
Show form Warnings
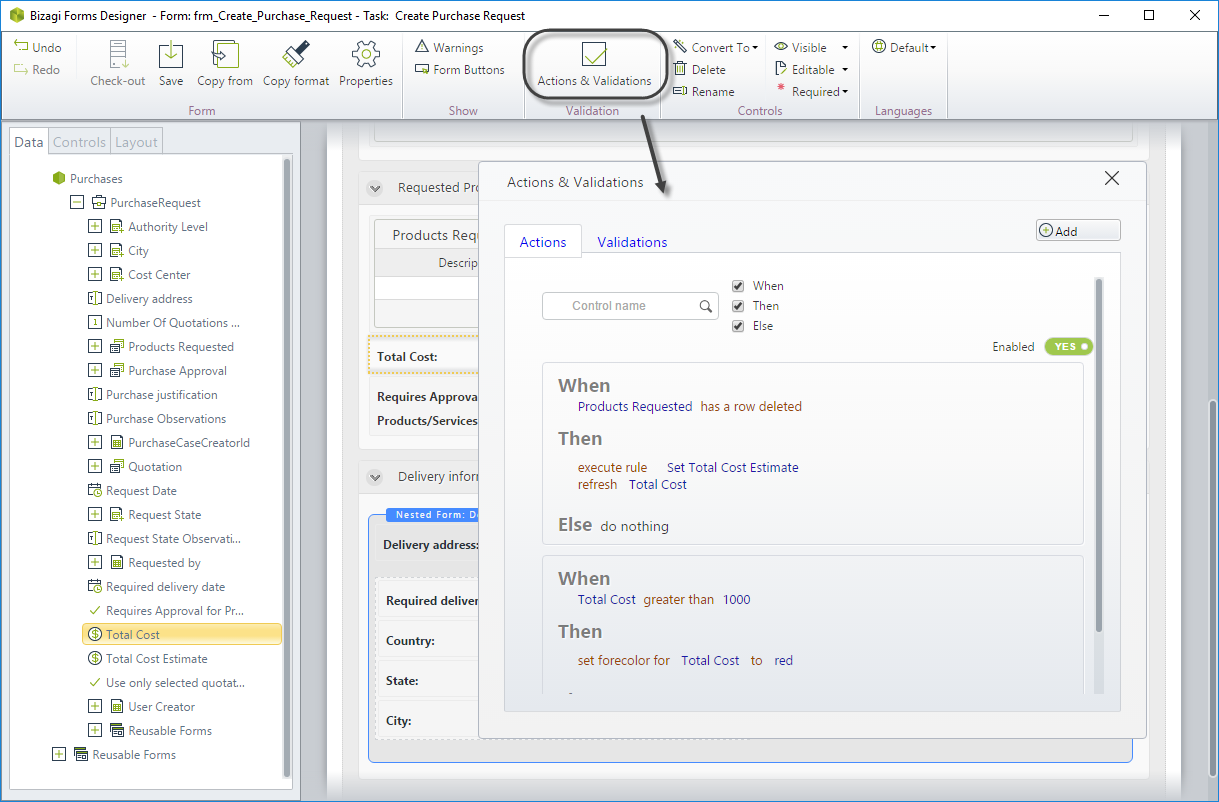point(449,48)
